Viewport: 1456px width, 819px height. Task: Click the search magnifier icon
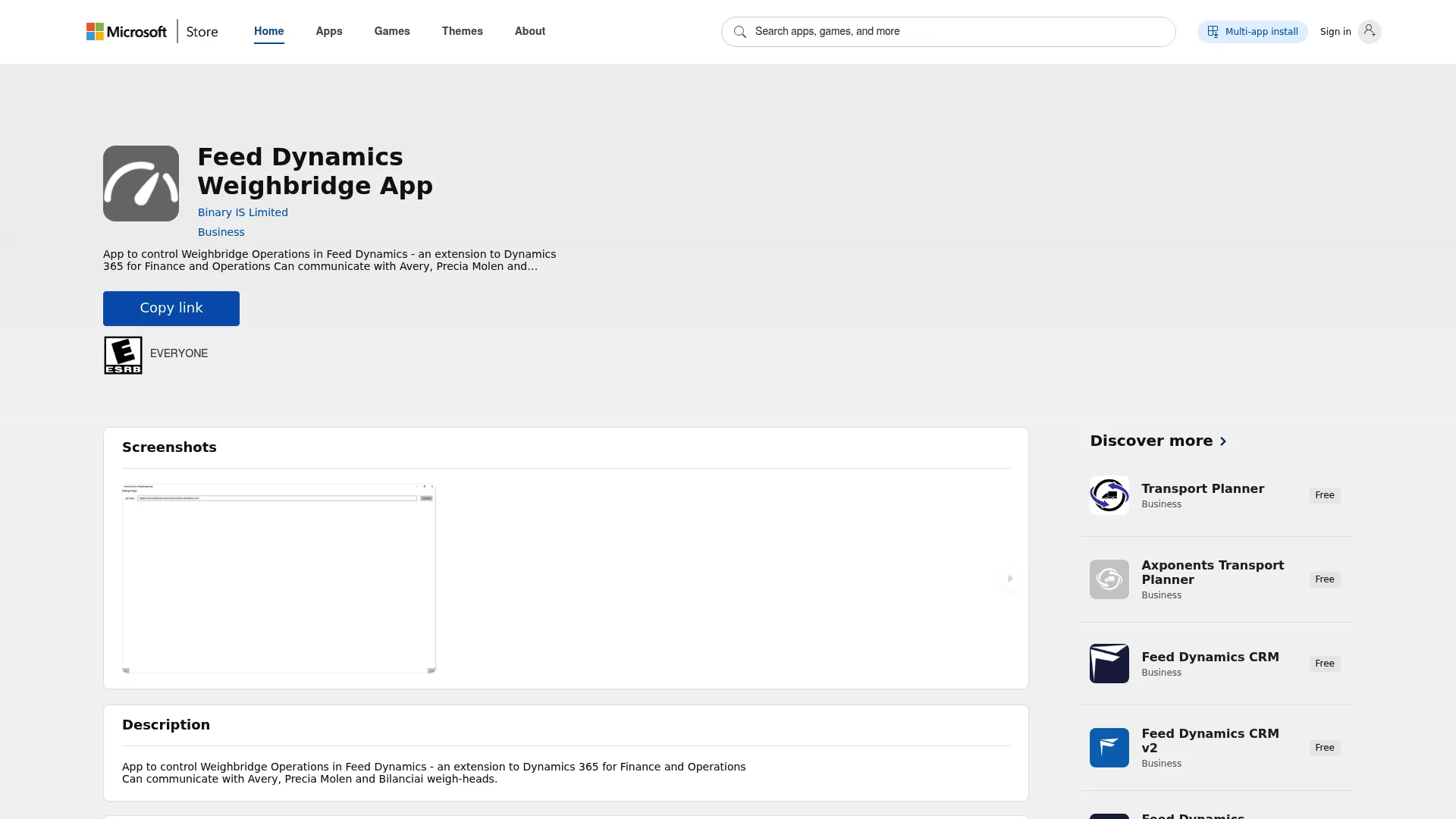(740, 32)
